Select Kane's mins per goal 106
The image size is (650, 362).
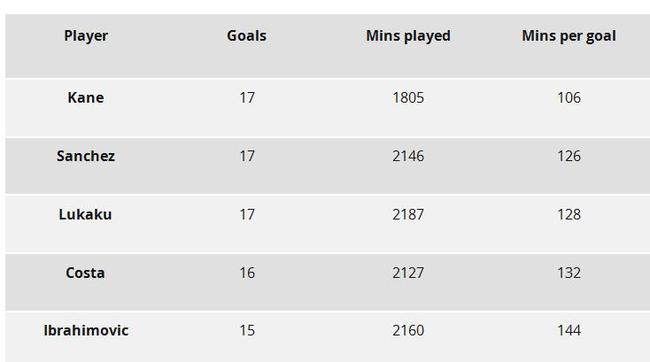coord(569,98)
